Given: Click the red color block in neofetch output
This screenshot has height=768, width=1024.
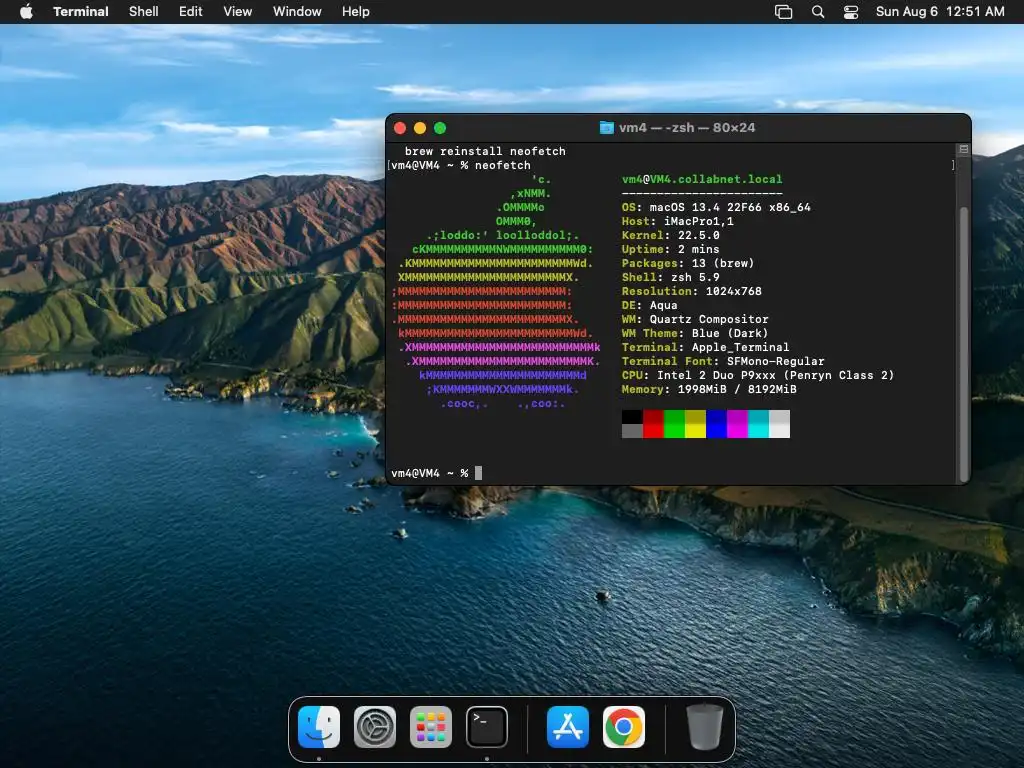Looking at the screenshot, I should pos(653,424).
